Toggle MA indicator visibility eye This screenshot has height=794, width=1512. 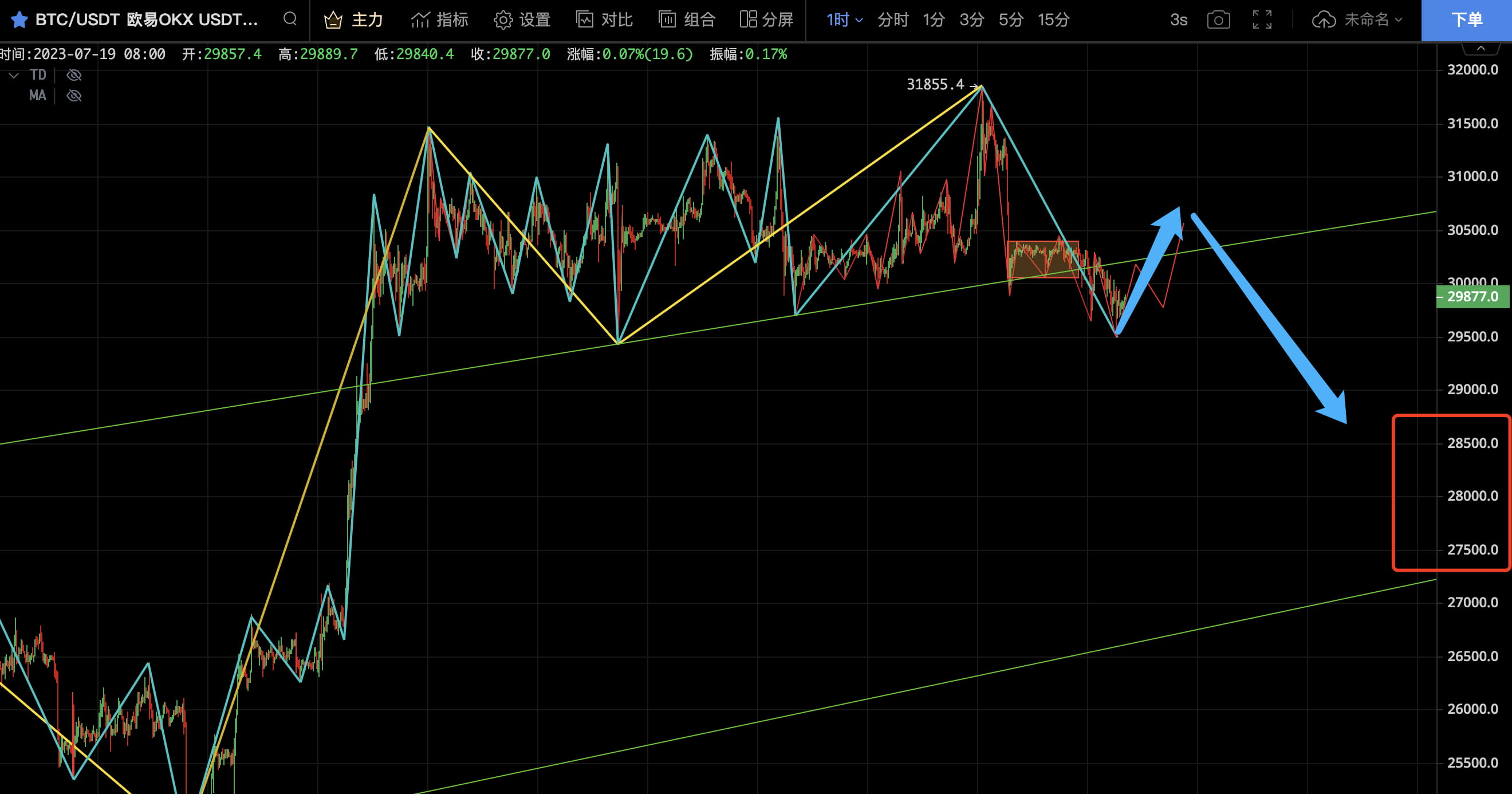74,96
